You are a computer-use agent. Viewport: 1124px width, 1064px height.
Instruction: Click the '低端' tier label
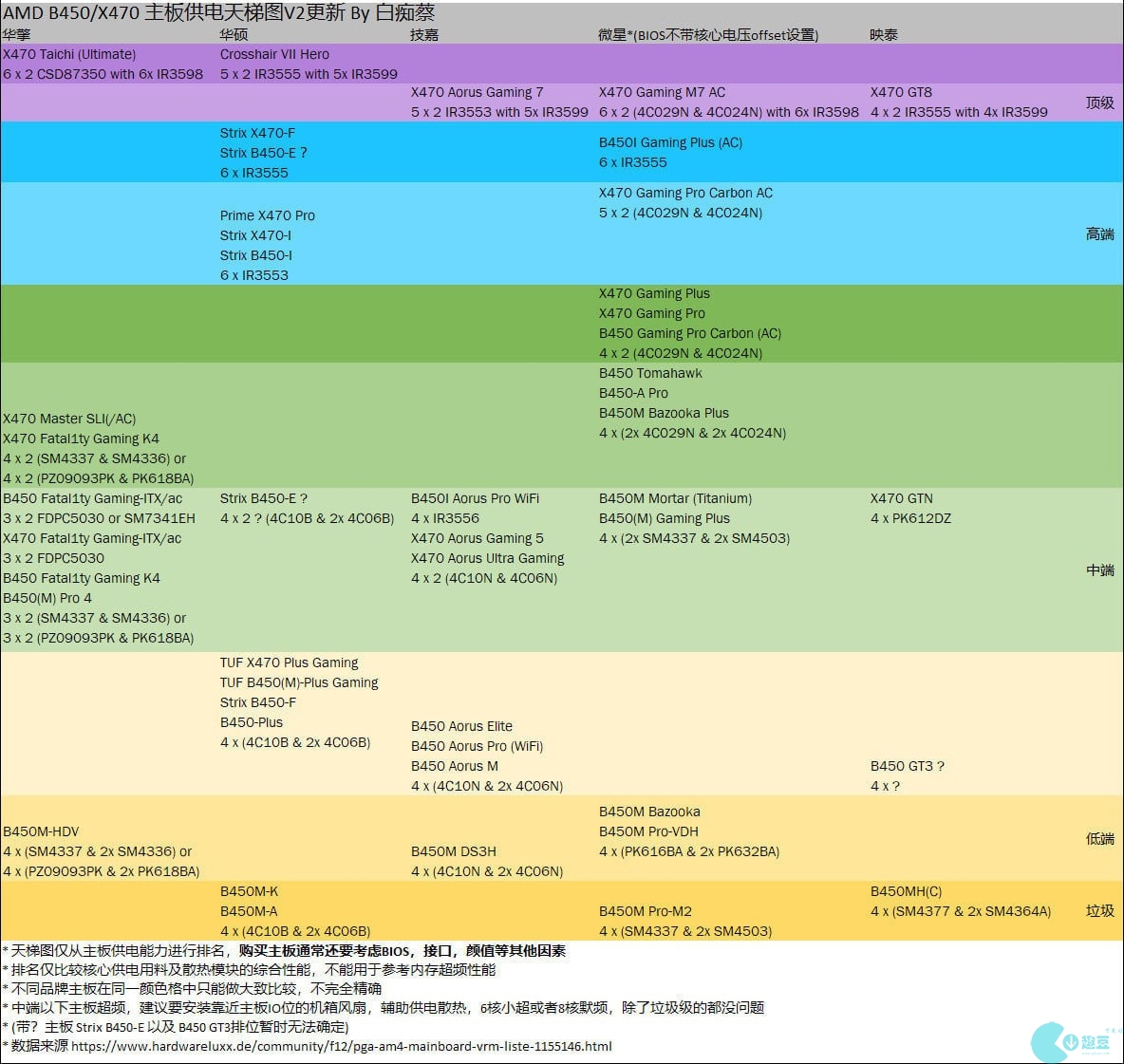click(x=1099, y=839)
